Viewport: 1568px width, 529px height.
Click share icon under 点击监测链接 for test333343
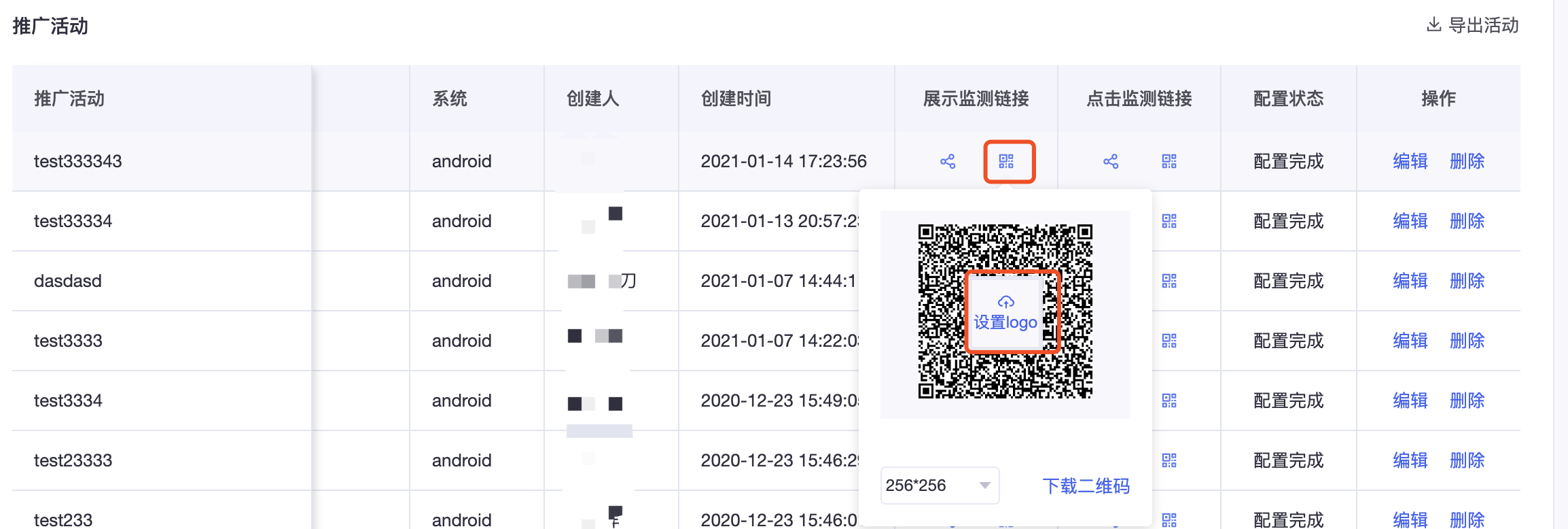click(1111, 161)
